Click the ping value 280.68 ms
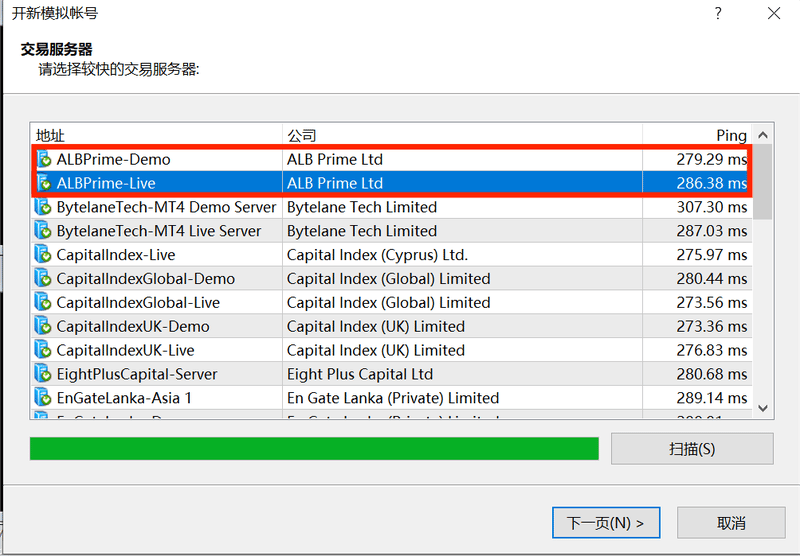This screenshot has width=800, height=556. tap(712, 374)
